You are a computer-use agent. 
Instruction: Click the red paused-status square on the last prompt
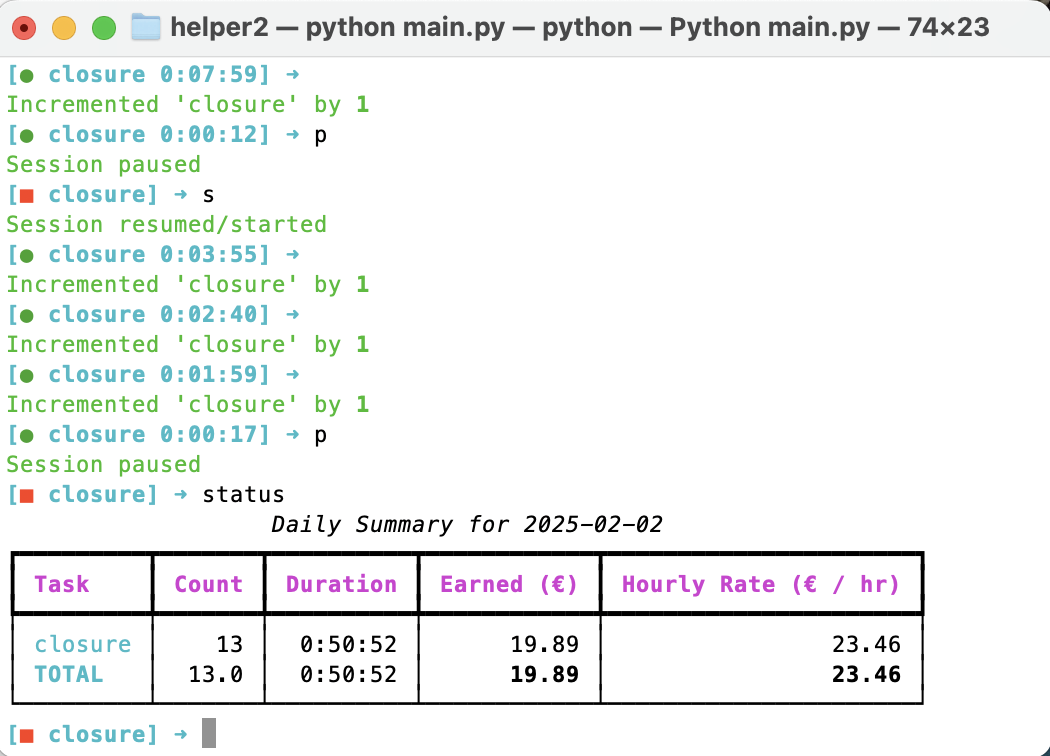tap(27, 735)
